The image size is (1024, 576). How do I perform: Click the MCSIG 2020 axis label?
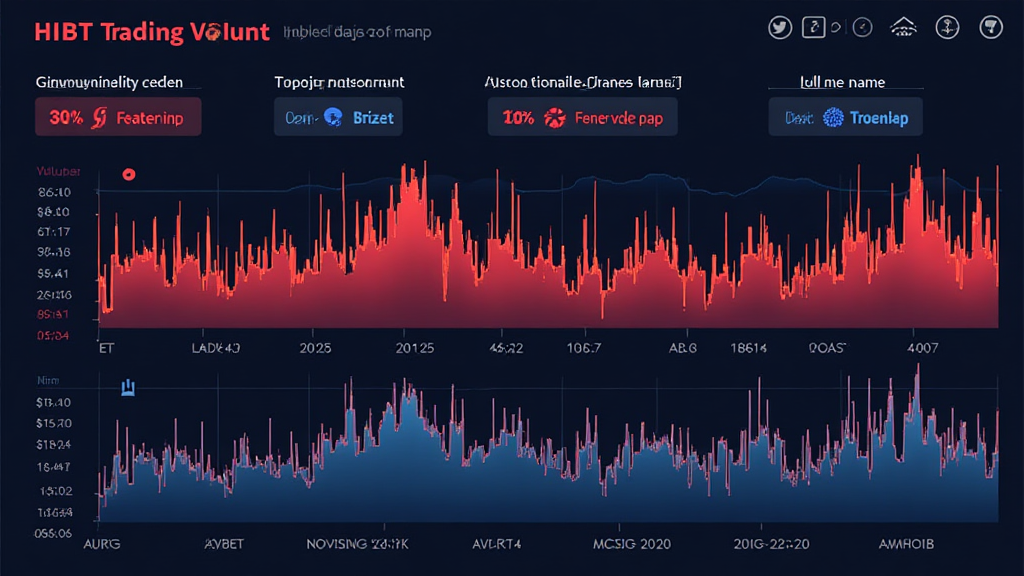coord(633,545)
